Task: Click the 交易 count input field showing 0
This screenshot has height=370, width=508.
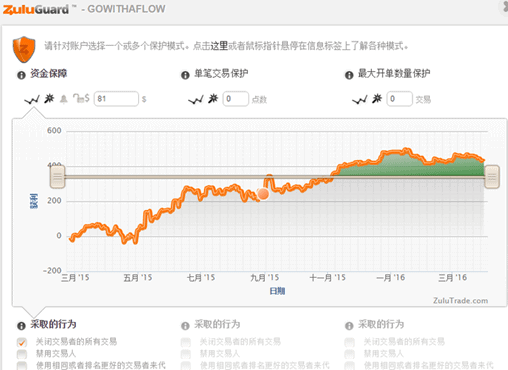Action: (x=400, y=99)
